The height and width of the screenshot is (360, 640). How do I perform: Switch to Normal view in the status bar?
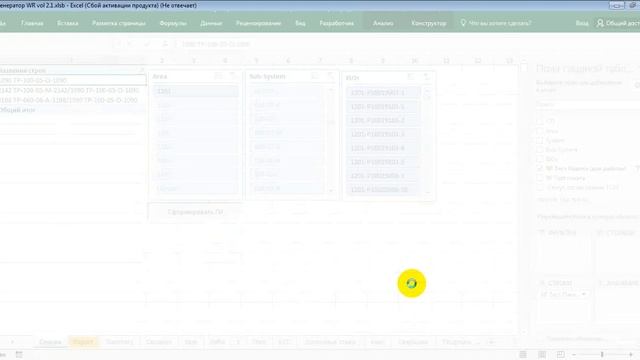pos(523,354)
